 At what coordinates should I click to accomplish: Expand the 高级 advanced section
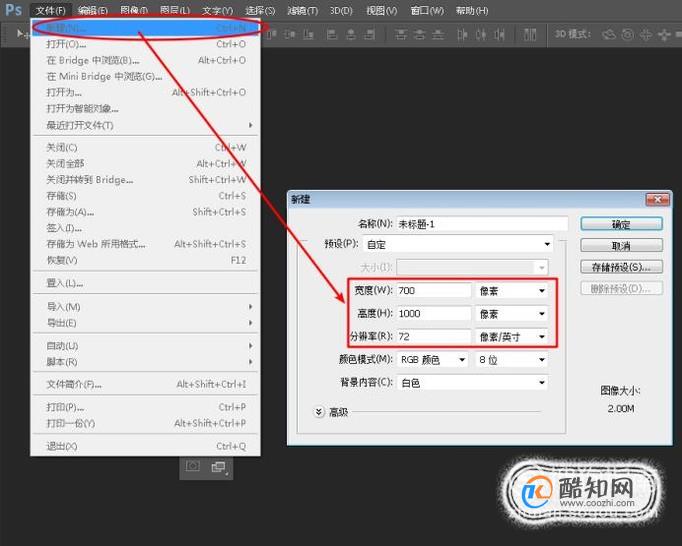click(x=319, y=412)
